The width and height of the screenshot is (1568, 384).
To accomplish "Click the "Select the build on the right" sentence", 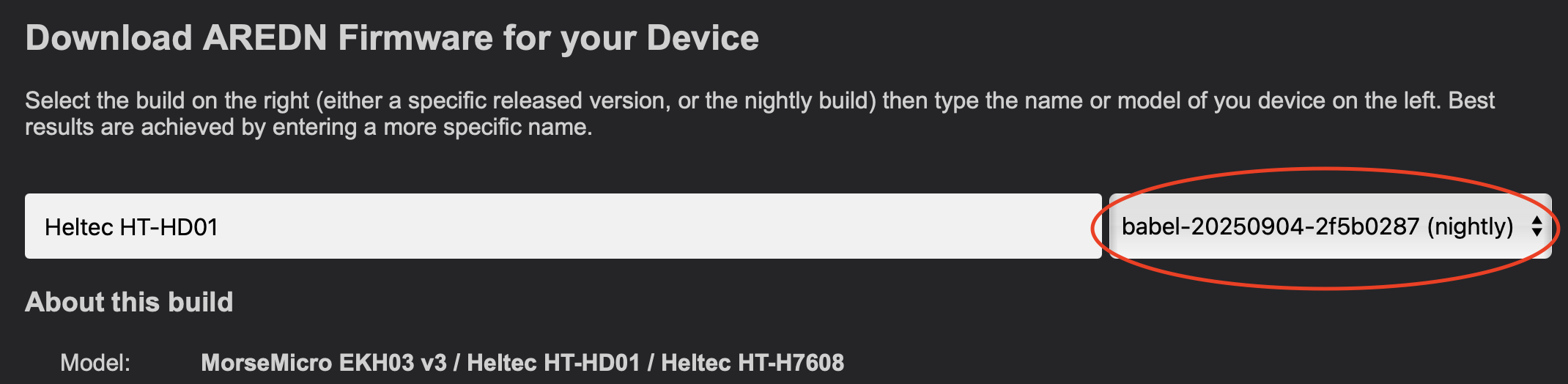I will (167, 100).
